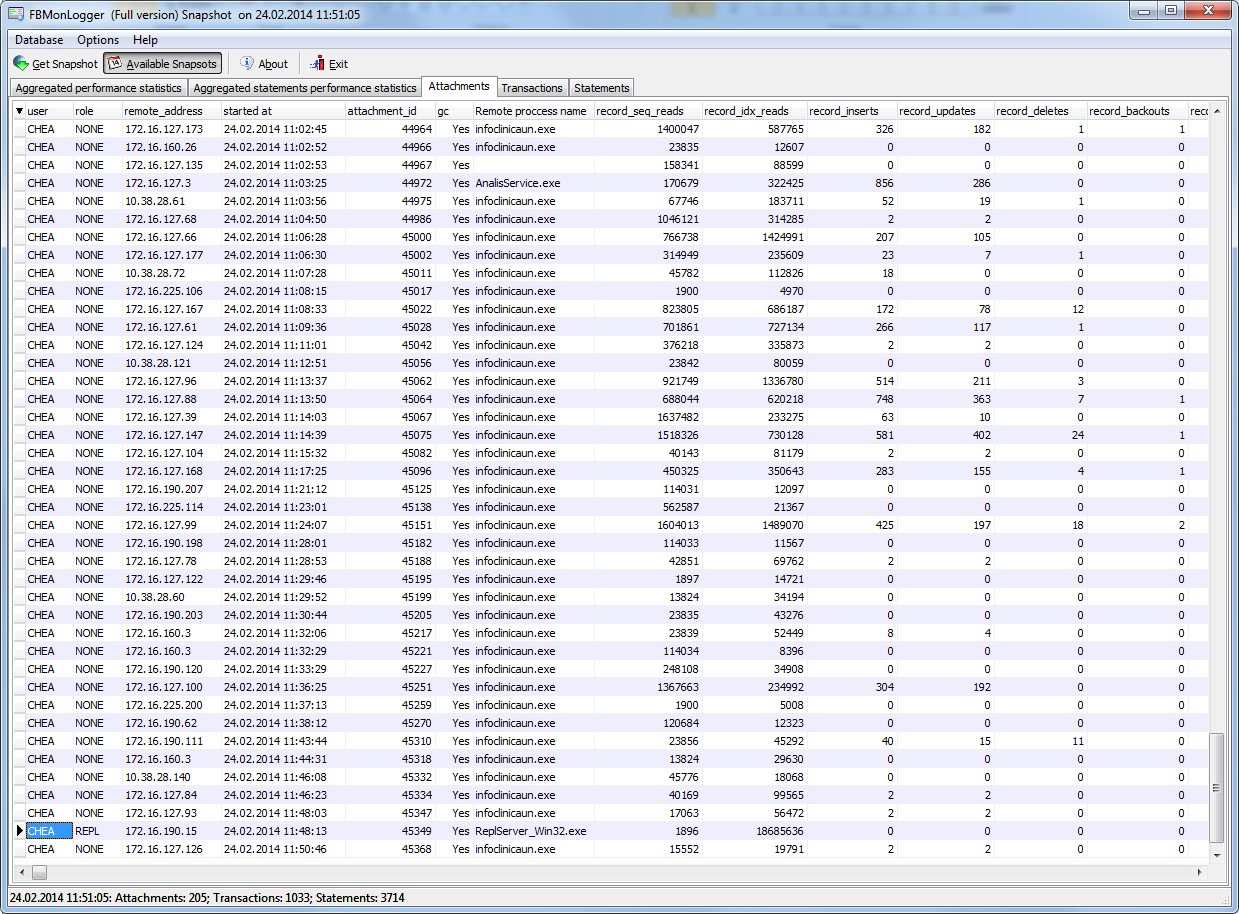Open the Options menu

98,40
